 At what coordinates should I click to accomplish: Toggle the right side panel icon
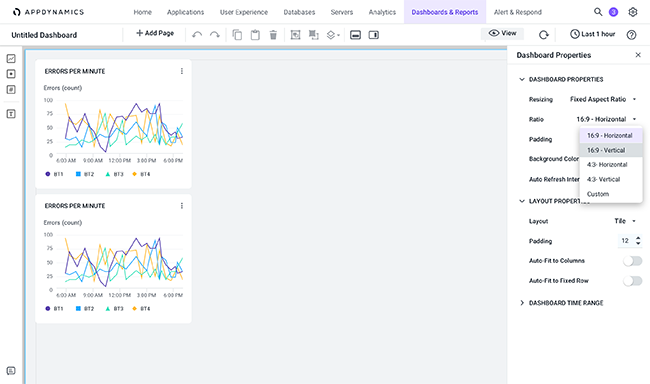tap(374, 35)
